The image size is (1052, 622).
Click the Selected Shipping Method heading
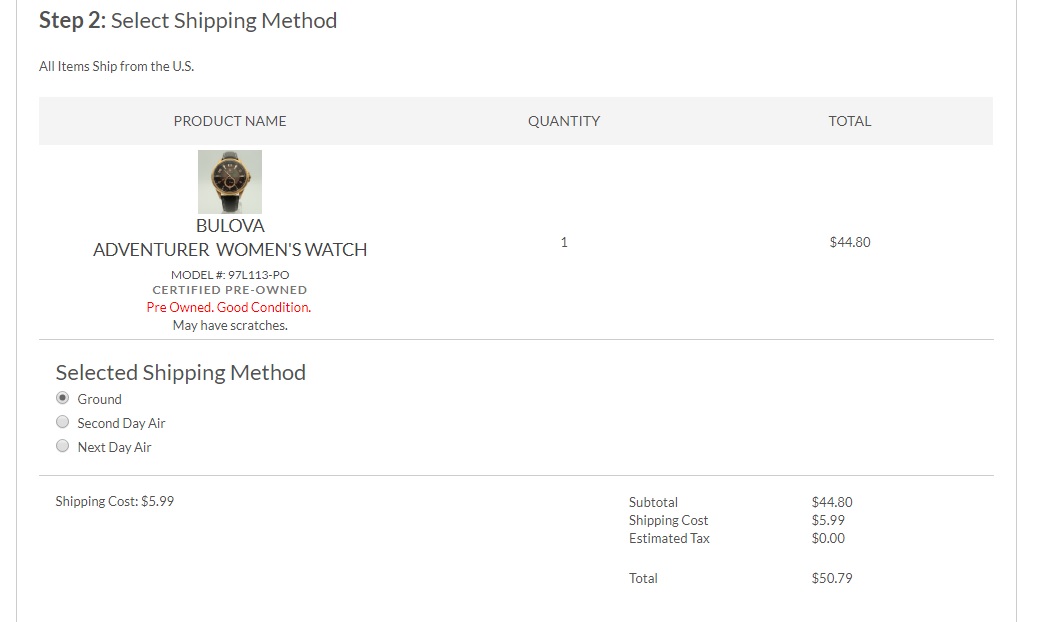pyautogui.click(x=181, y=372)
